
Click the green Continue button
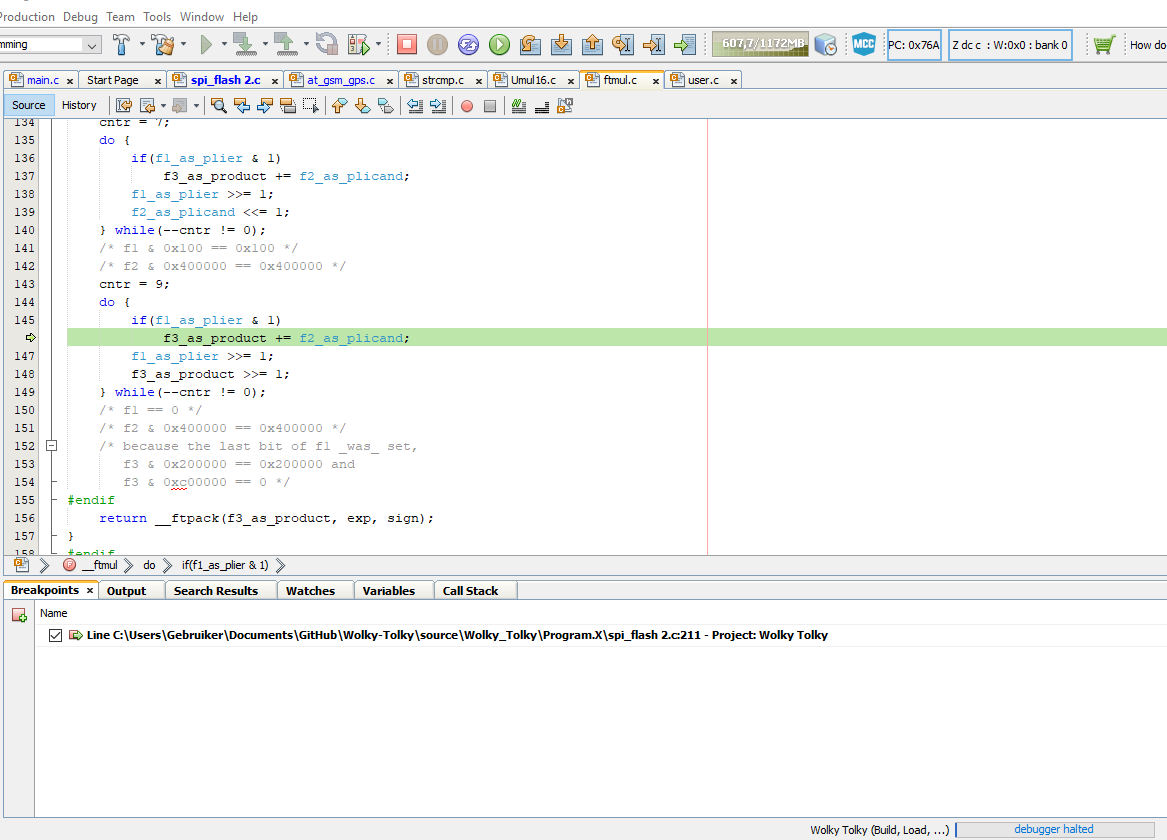[499, 45]
